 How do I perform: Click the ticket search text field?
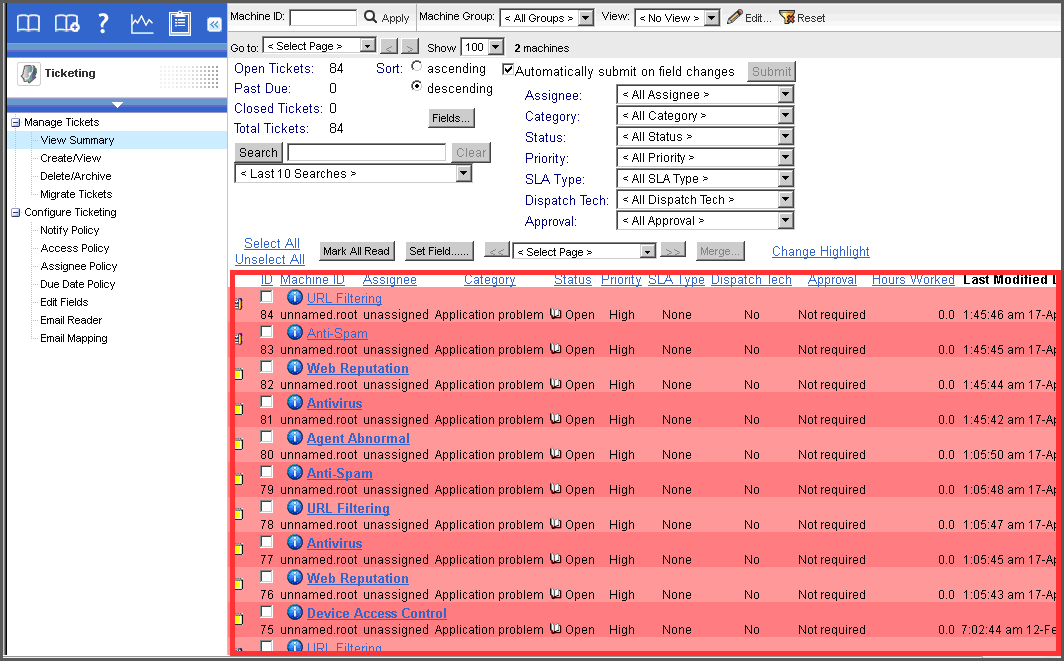(366, 153)
